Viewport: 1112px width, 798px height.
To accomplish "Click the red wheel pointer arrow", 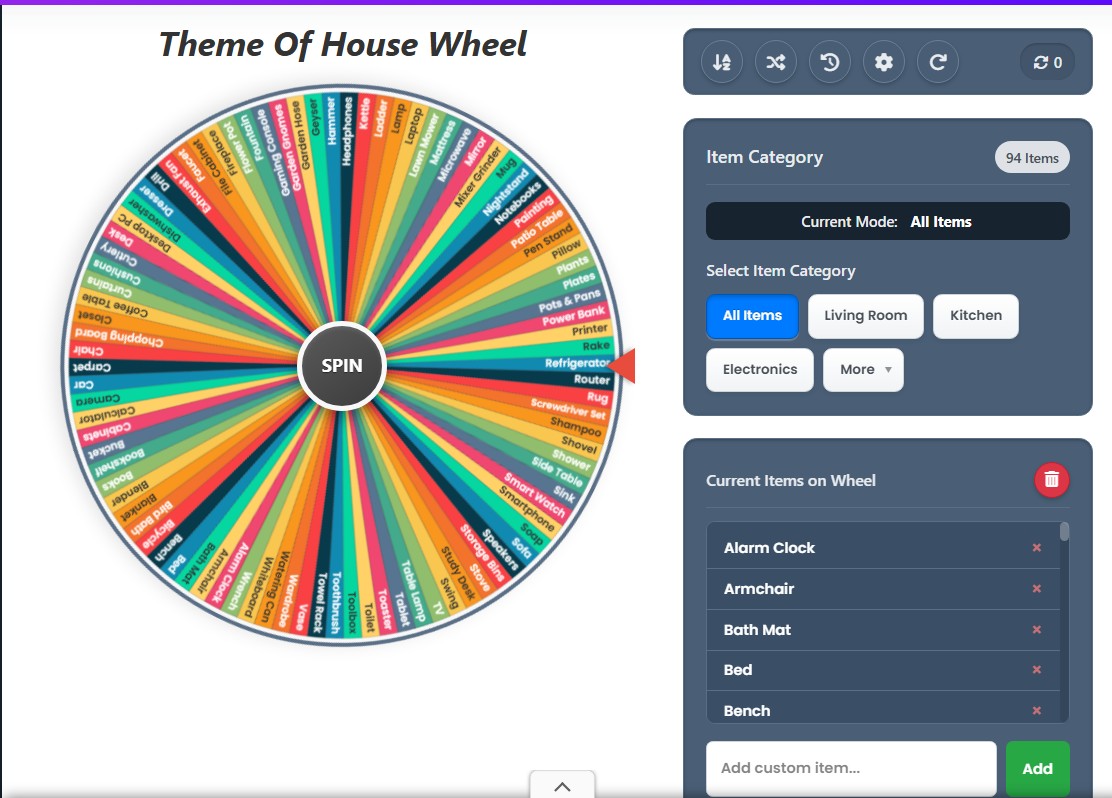I will 622,366.
